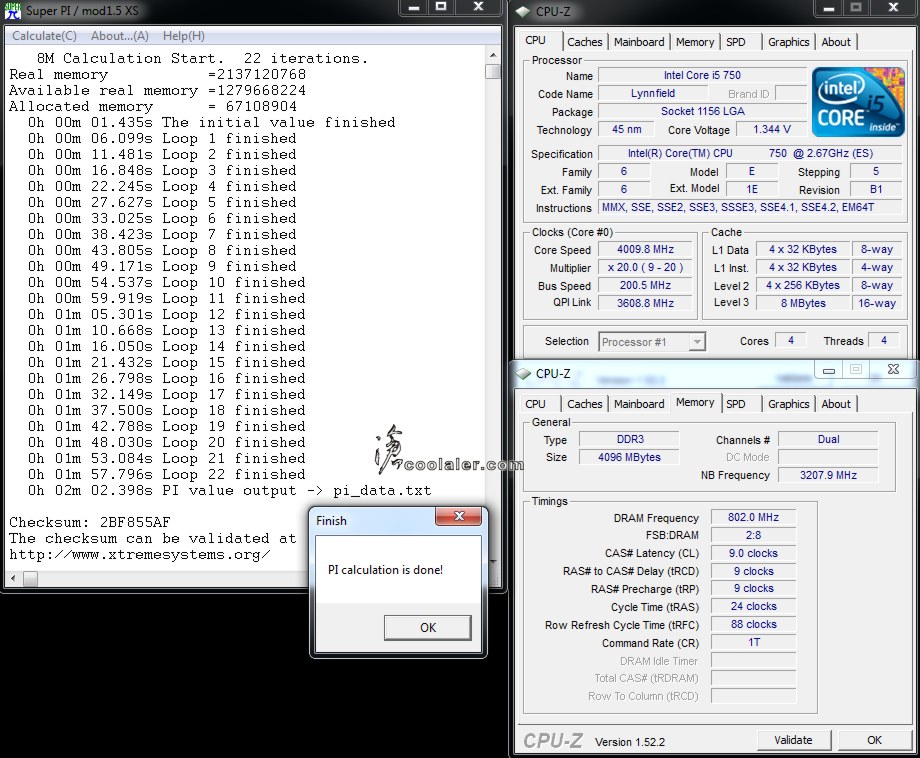Click OK in the Finish dialog
The width and height of the screenshot is (920, 758).
coord(428,627)
